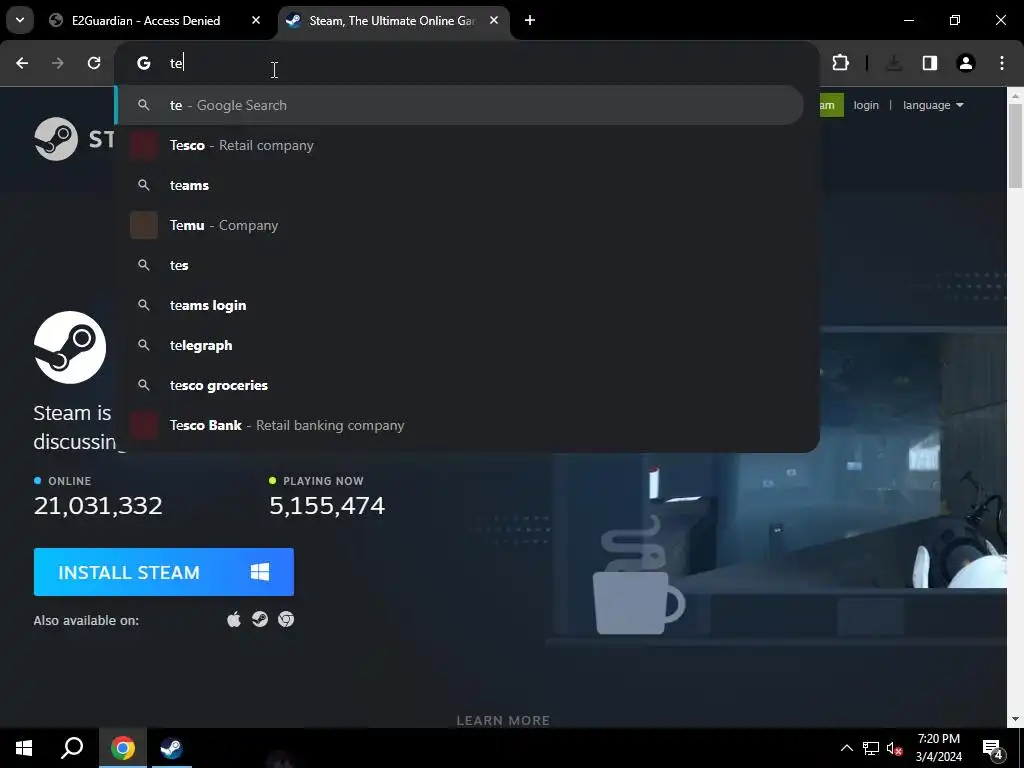Select the 'te - Google Search' suggestion
Screen dimensions: 1024x768
click(x=459, y=105)
